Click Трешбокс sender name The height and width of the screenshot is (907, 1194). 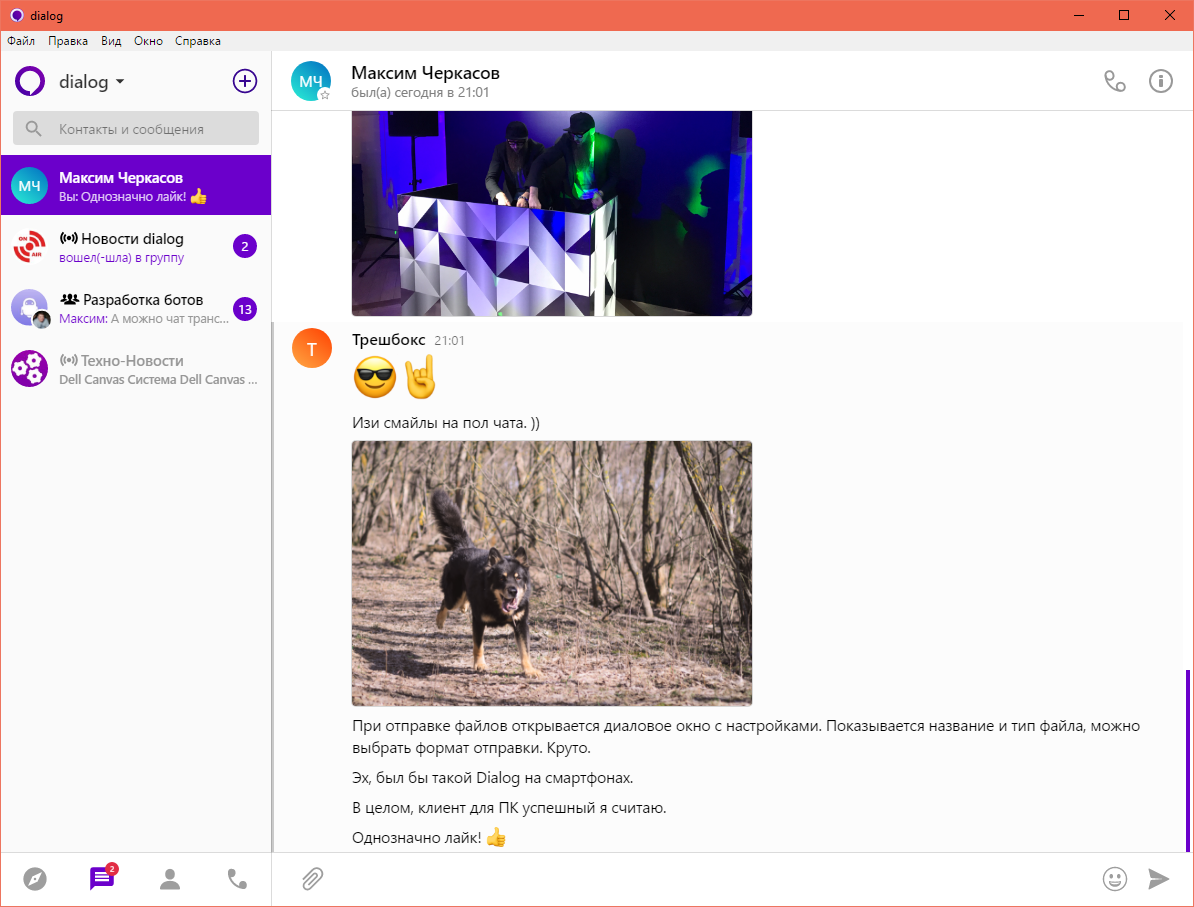pos(388,340)
